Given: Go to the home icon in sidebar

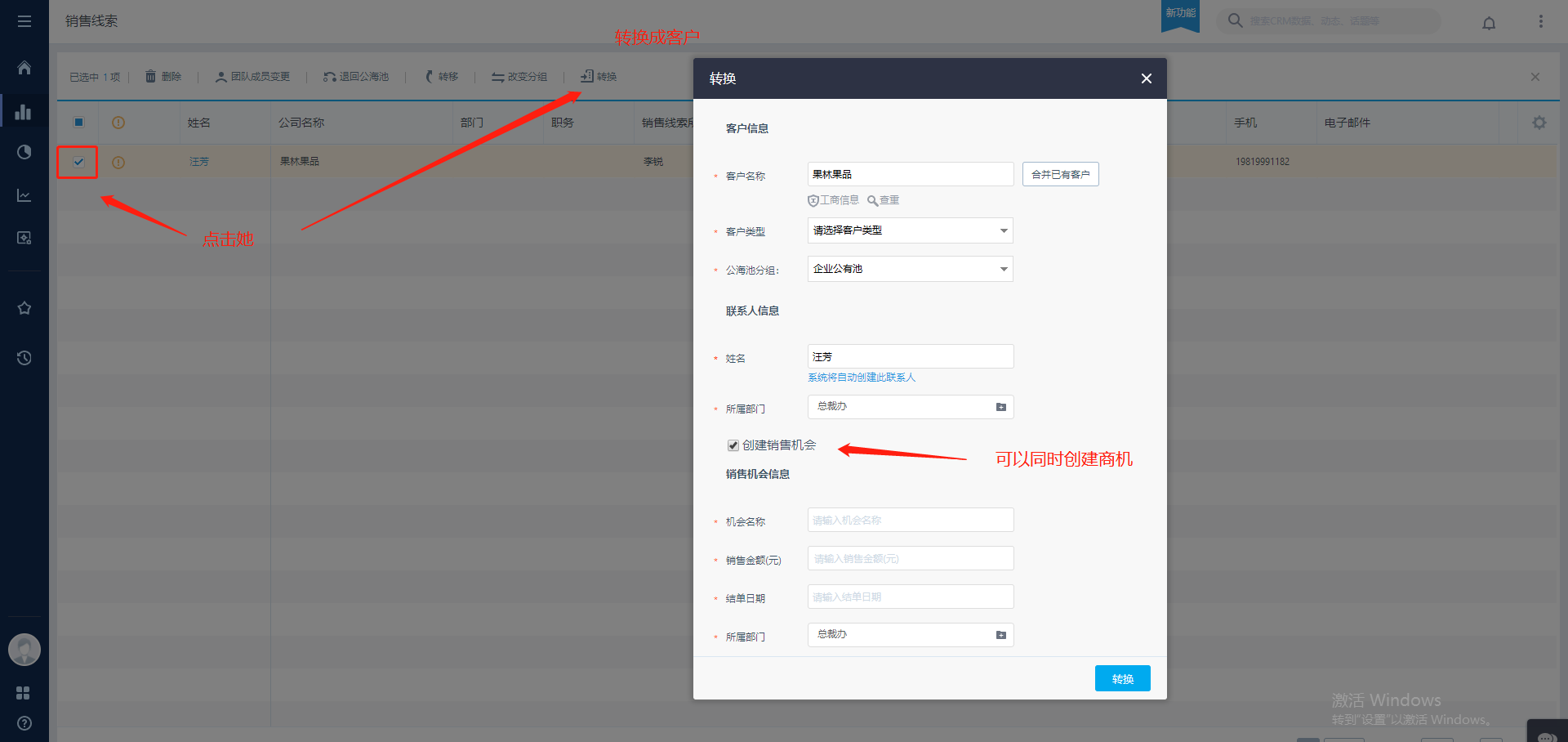Looking at the screenshot, I should [24, 68].
